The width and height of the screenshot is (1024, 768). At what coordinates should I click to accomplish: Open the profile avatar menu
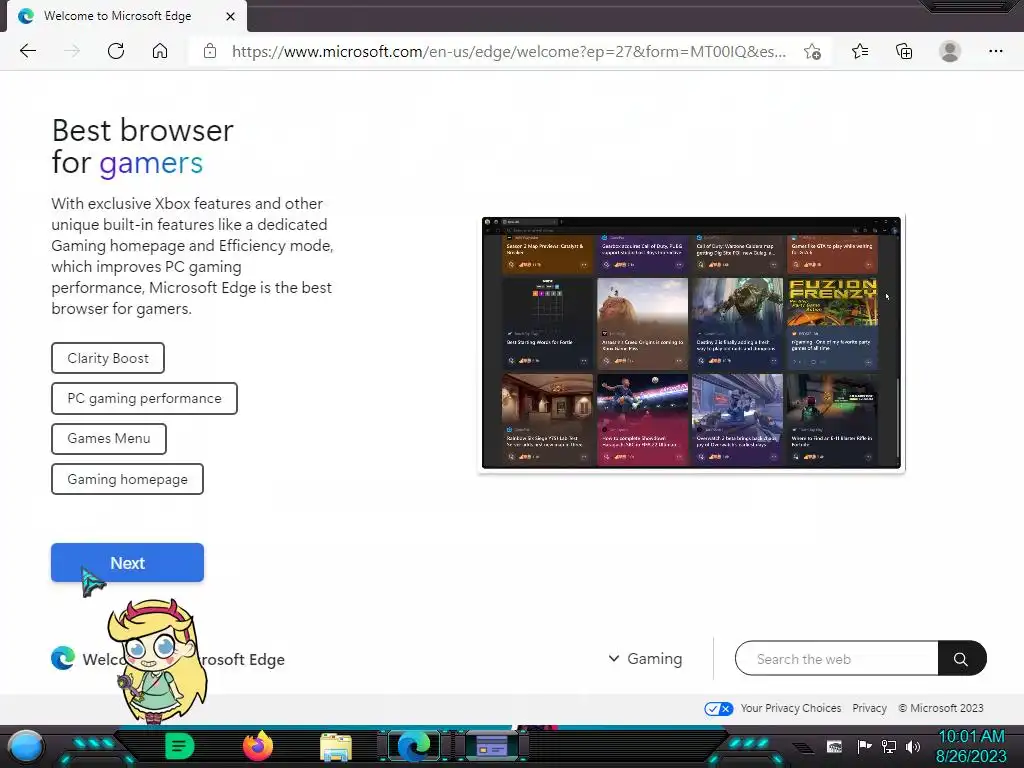(950, 51)
